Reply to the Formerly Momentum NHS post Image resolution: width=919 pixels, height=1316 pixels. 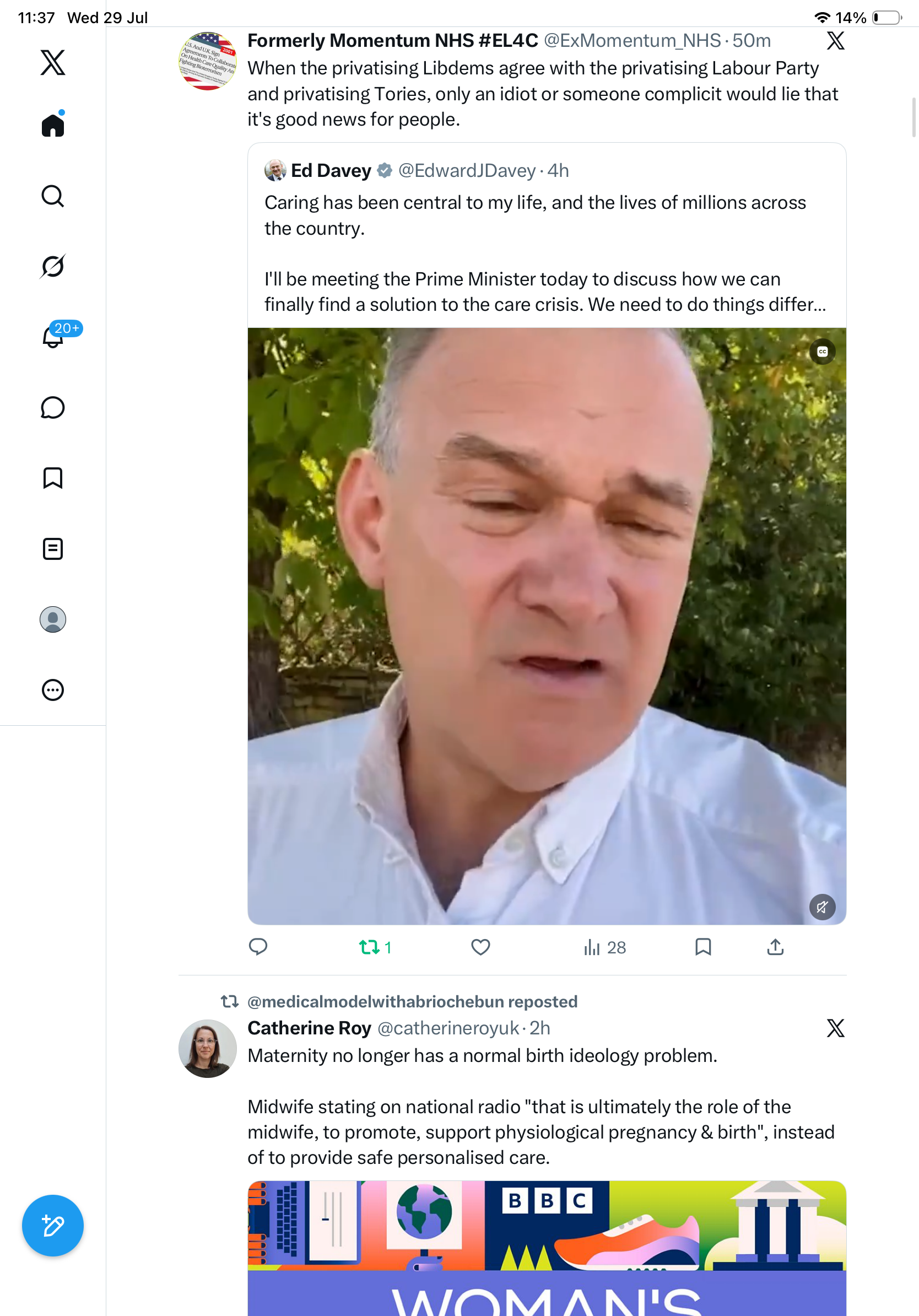pyautogui.click(x=258, y=947)
